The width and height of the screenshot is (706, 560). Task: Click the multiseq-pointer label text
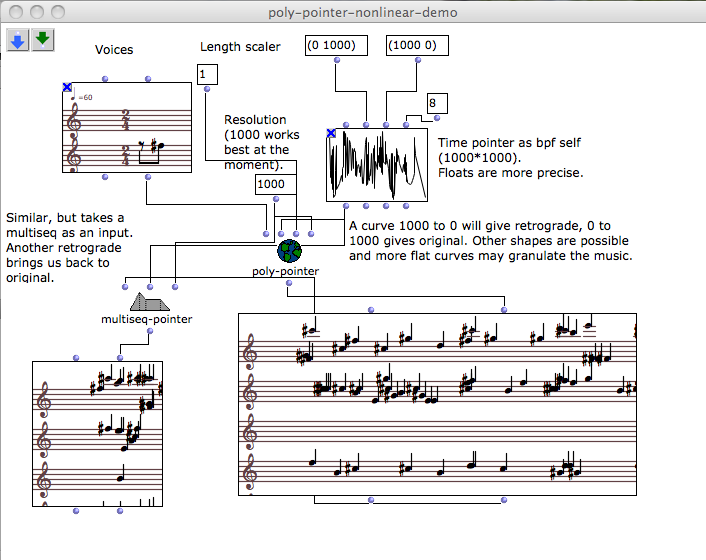(x=148, y=319)
